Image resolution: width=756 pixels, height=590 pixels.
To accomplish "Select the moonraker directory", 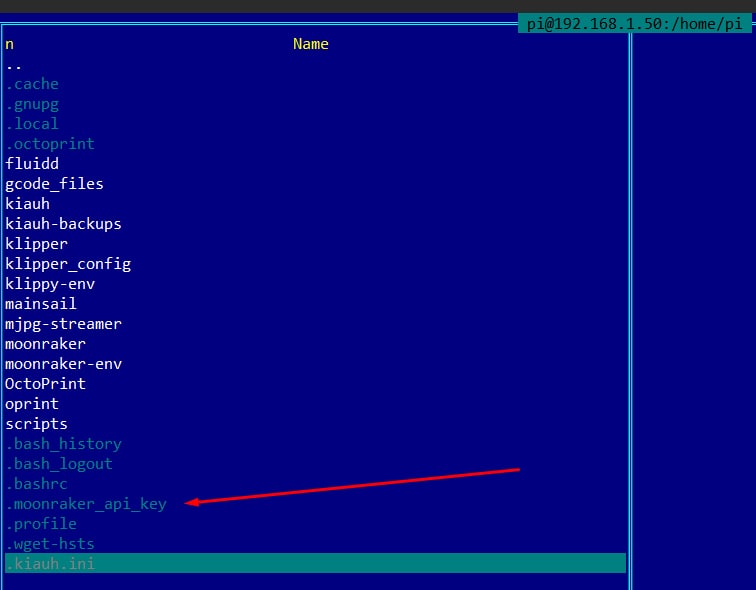I will pyautogui.click(x=46, y=344).
